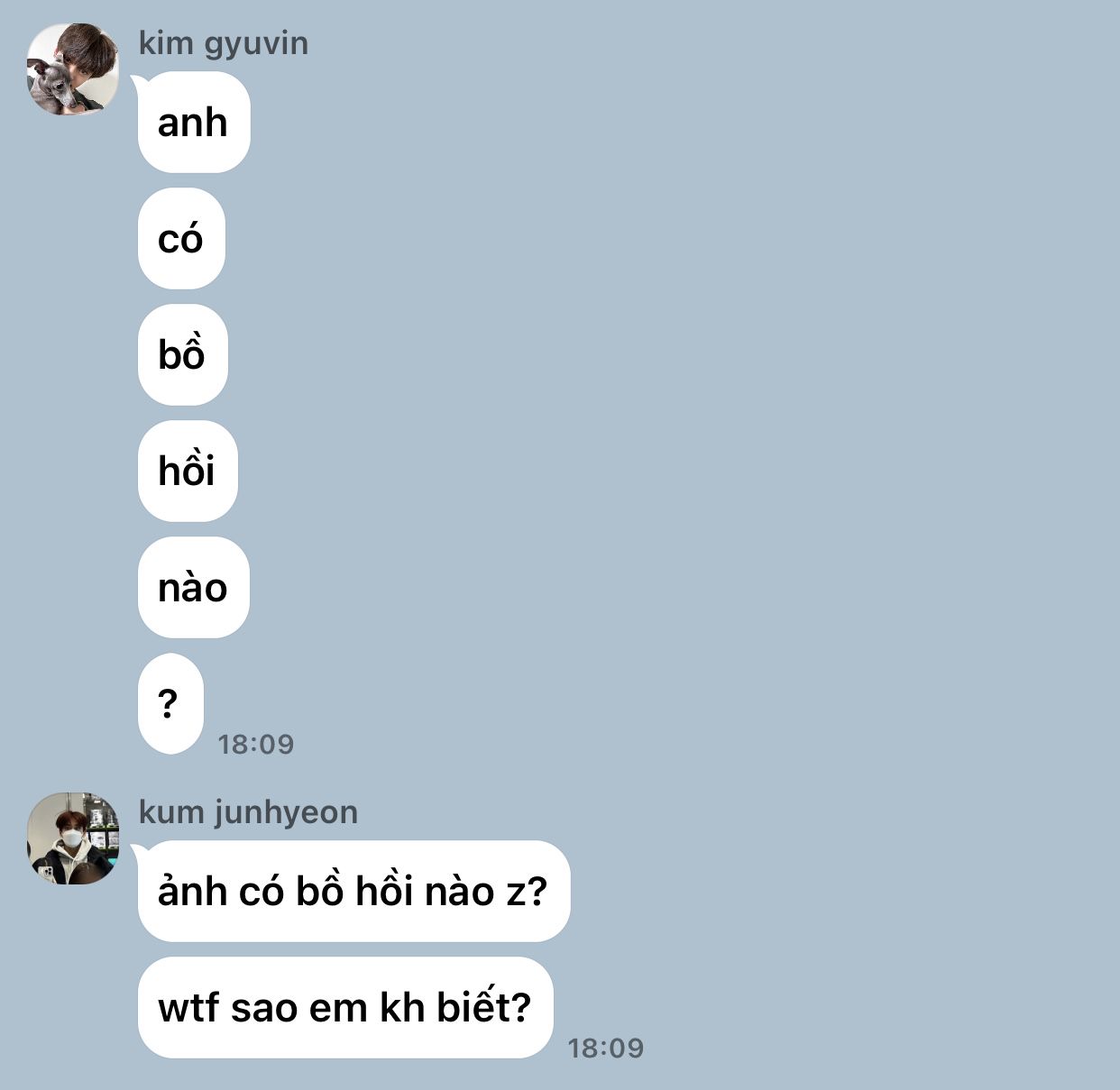The image size is (1120, 1090).
Task: Click the word 'wtf' in the last message
Action: click(x=188, y=1008)
